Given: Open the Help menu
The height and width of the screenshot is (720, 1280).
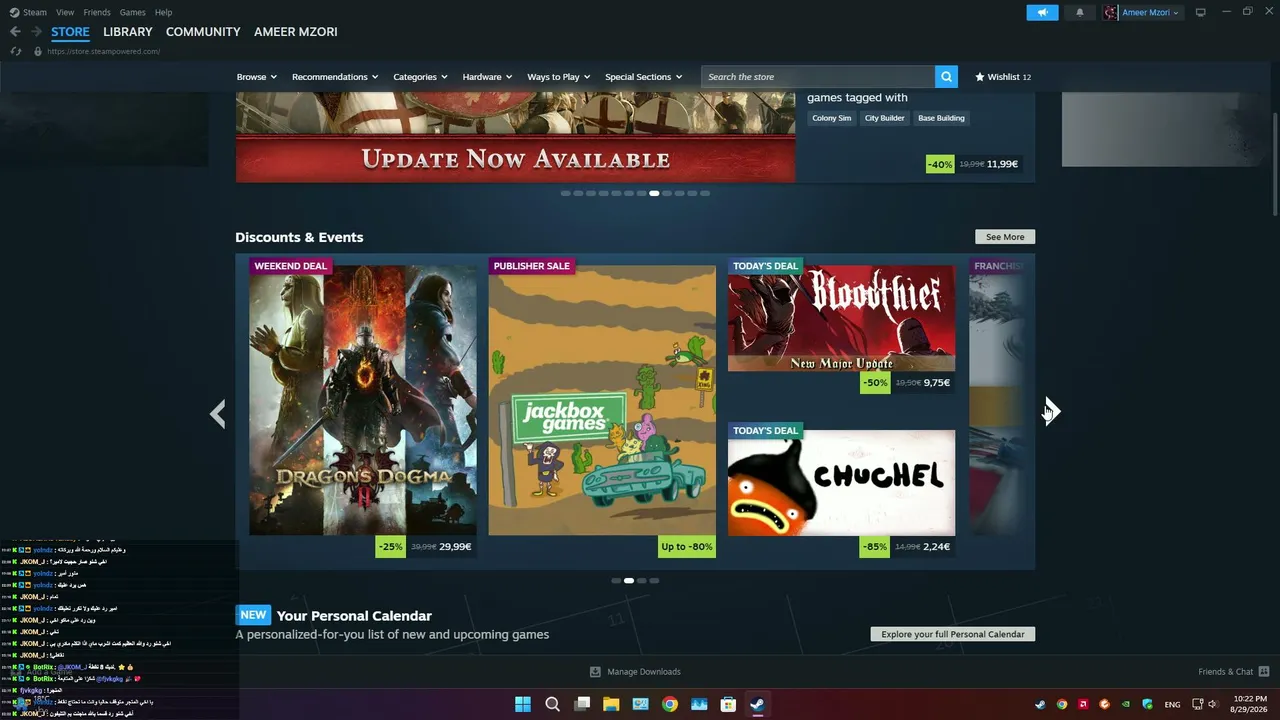Looking at the screenshot, I should pyautogui.click(x=164, y=12).
